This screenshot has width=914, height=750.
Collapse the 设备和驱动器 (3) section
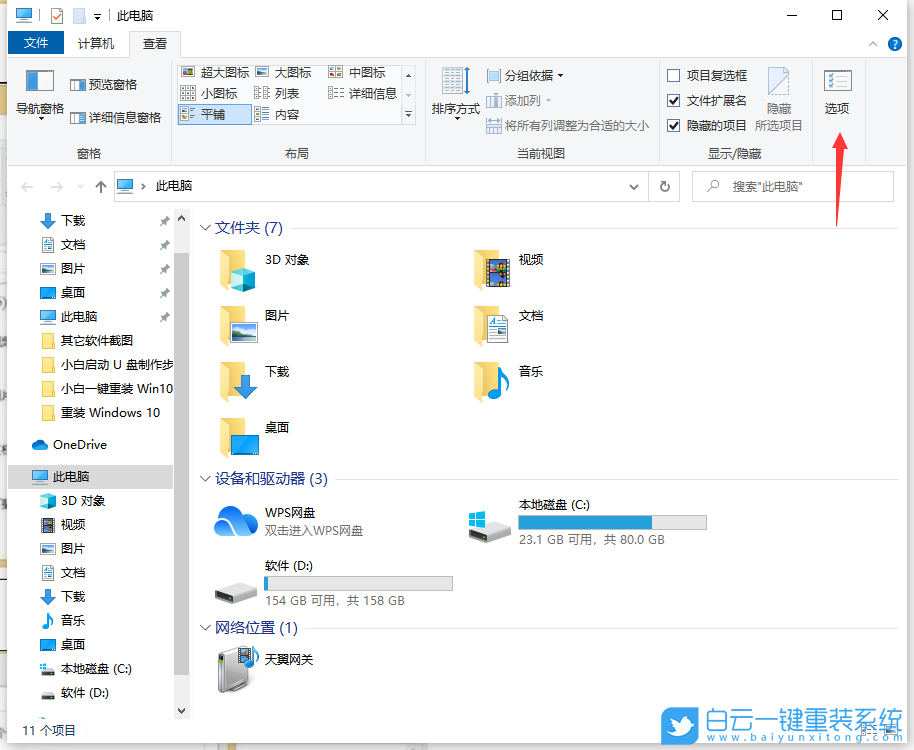pos(205,479)
